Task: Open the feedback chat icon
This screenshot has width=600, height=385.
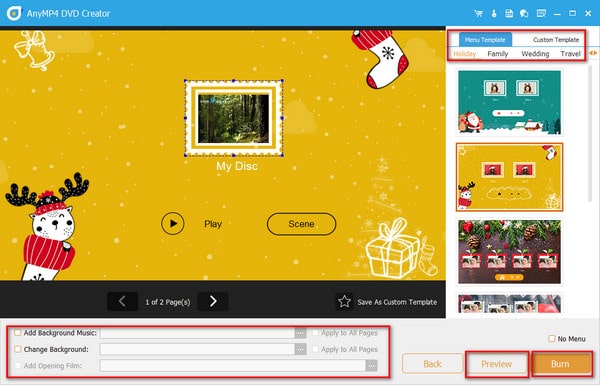Action: [524, 13]
